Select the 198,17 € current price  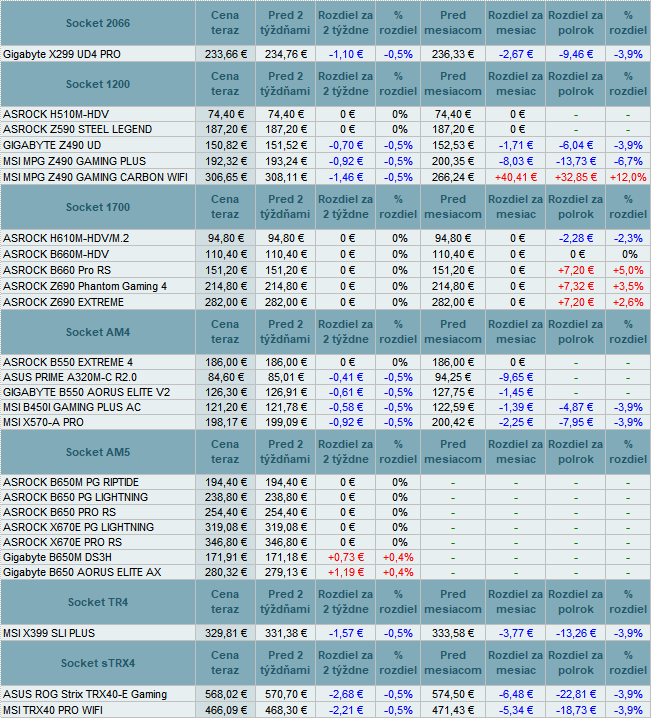pos(226,422)
